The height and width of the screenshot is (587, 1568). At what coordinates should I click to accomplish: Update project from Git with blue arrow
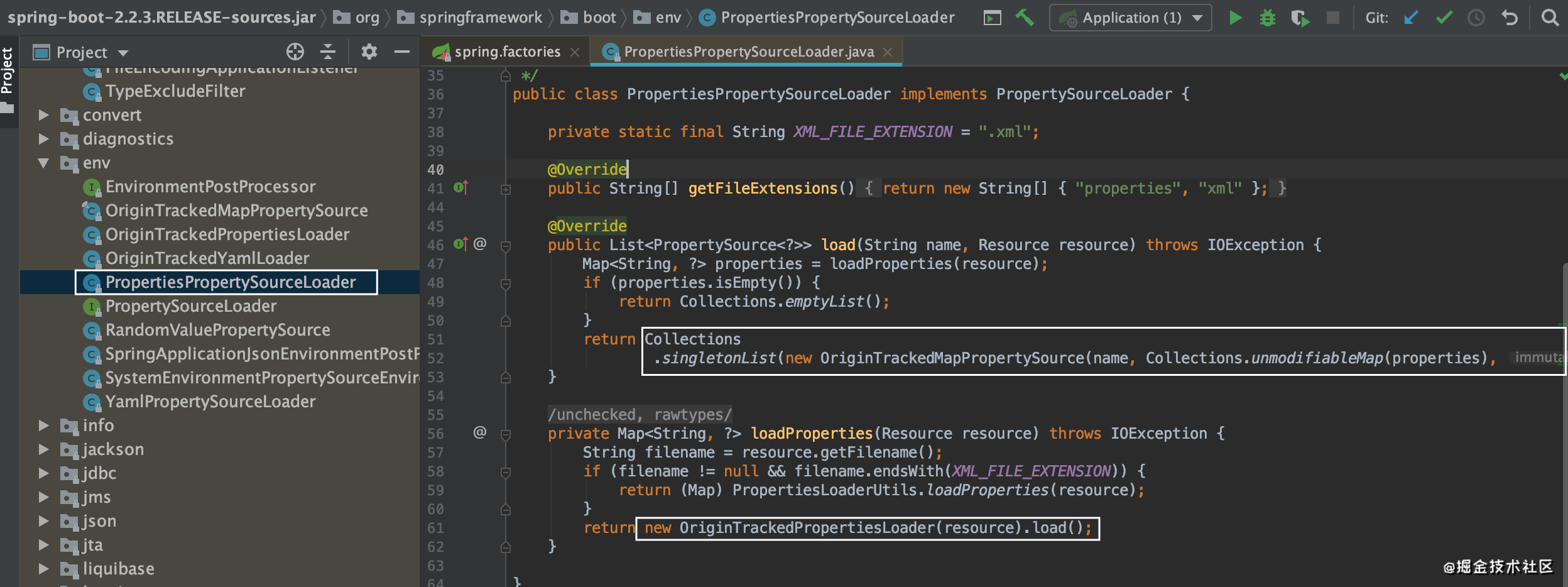pos(1411,18)
